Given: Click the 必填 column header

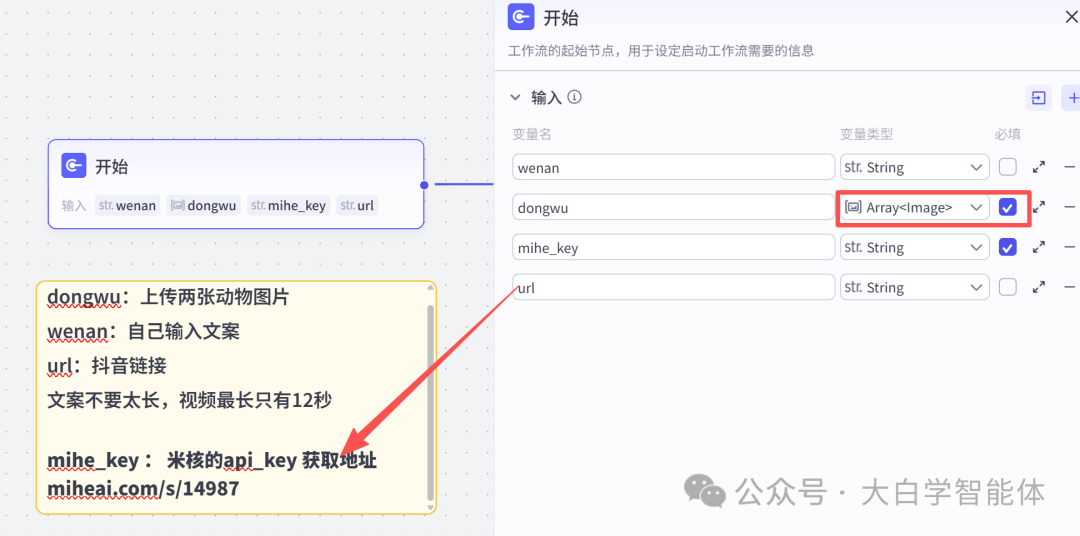Looking at the screenshot, I should pyautogui.click(x=1008, y=134).
